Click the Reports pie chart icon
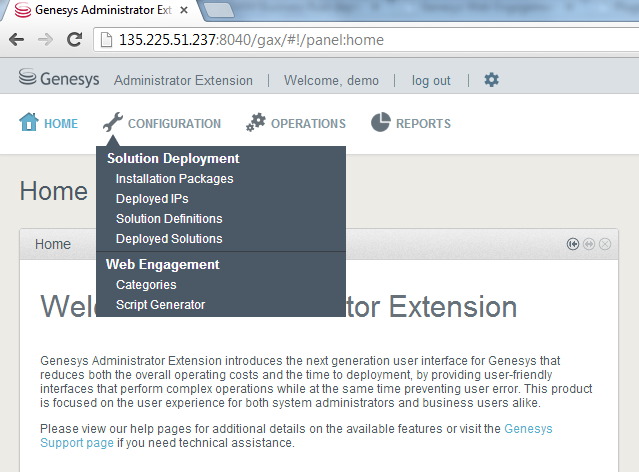 [x=380, y=123]
